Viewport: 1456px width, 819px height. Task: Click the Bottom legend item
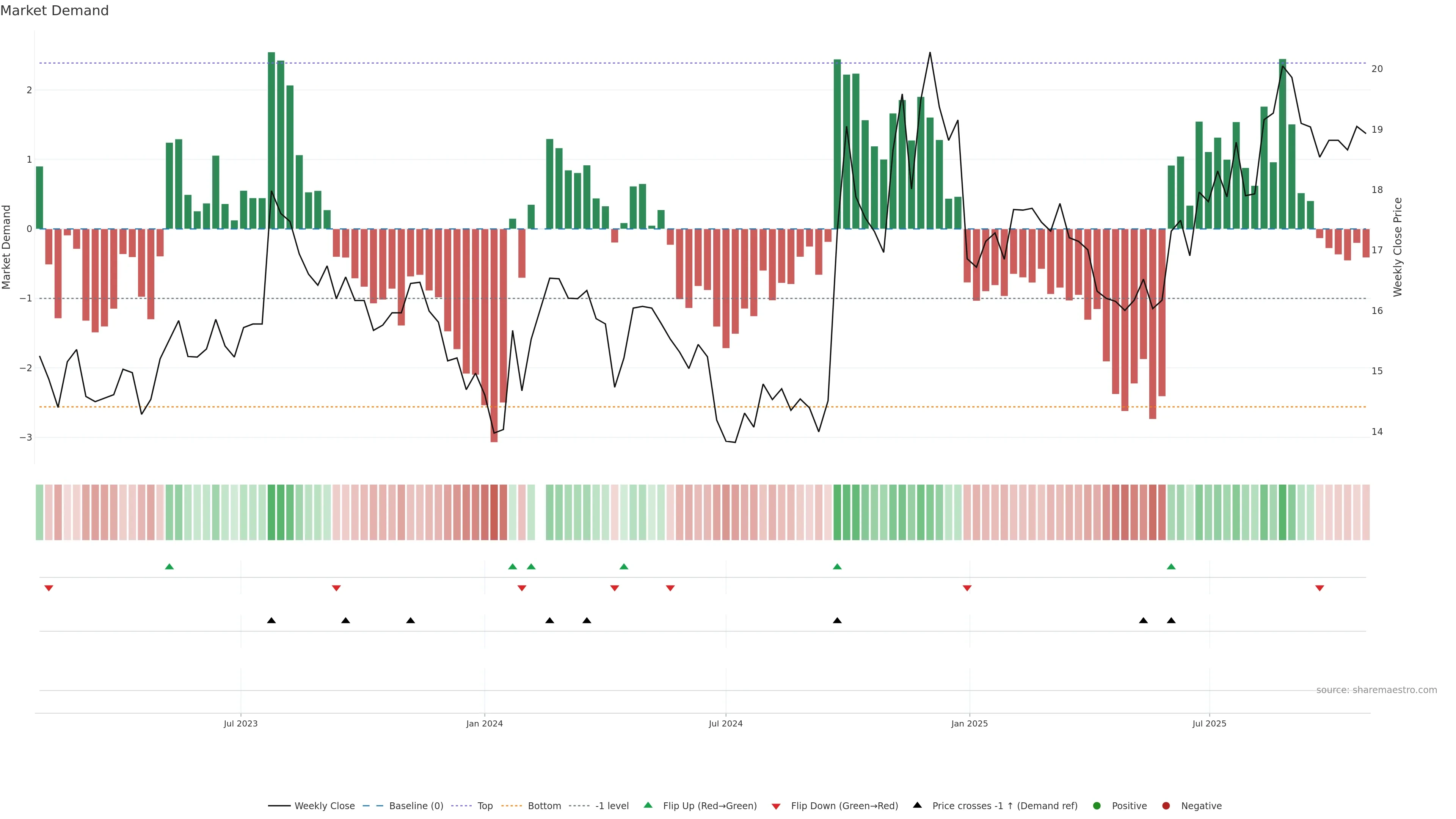[x=544, y=806]
